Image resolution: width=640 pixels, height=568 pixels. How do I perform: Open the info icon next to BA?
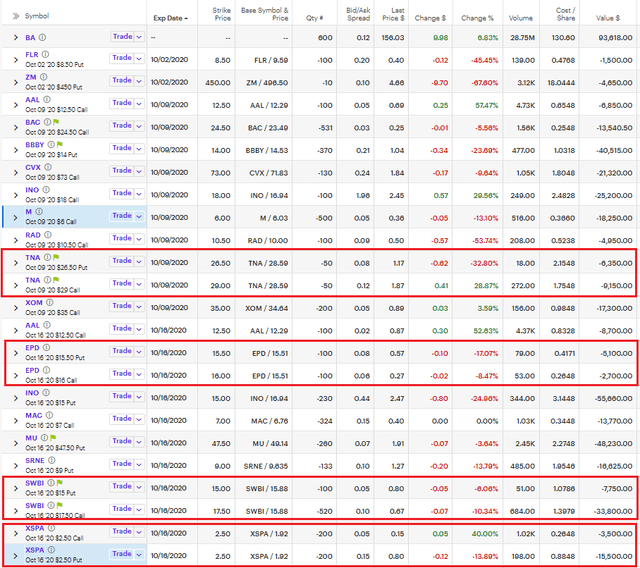pyautogui.click(x=42, y=38)
